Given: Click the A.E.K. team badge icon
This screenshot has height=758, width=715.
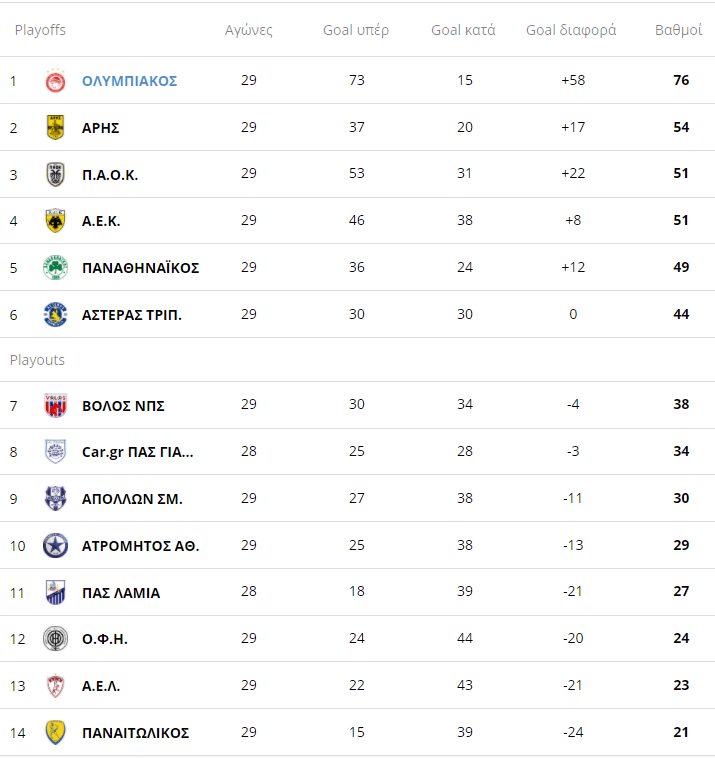Looking at the screenshot, I should tap(55, 221).
